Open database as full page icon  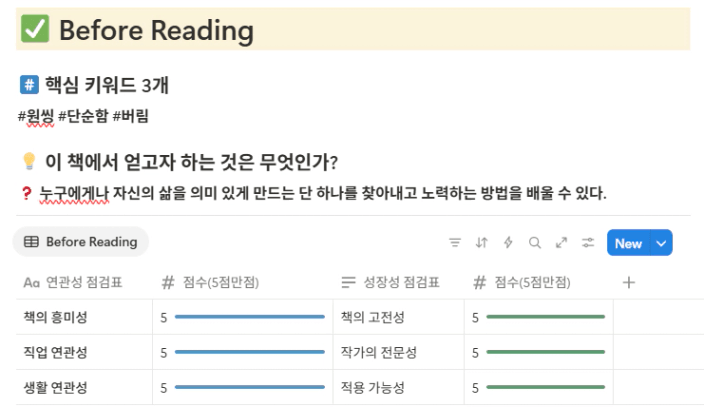click(x=561, y=243)
